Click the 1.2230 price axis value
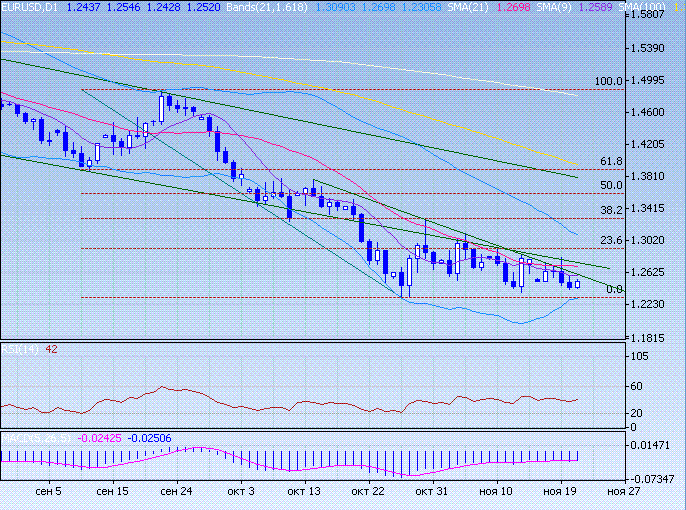Image resolution: width=686 pixels, height=510 pixels. tap(651, 304)
